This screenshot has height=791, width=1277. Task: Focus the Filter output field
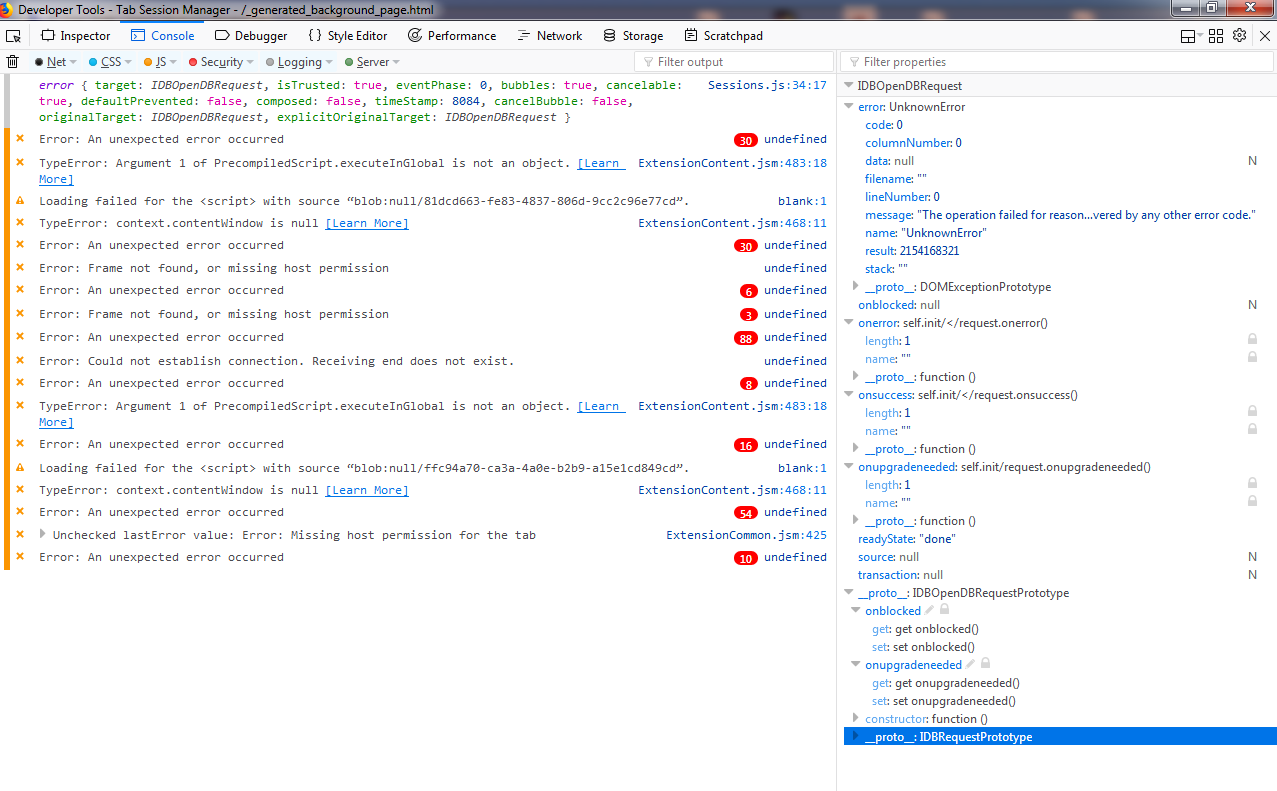[734, 62]
